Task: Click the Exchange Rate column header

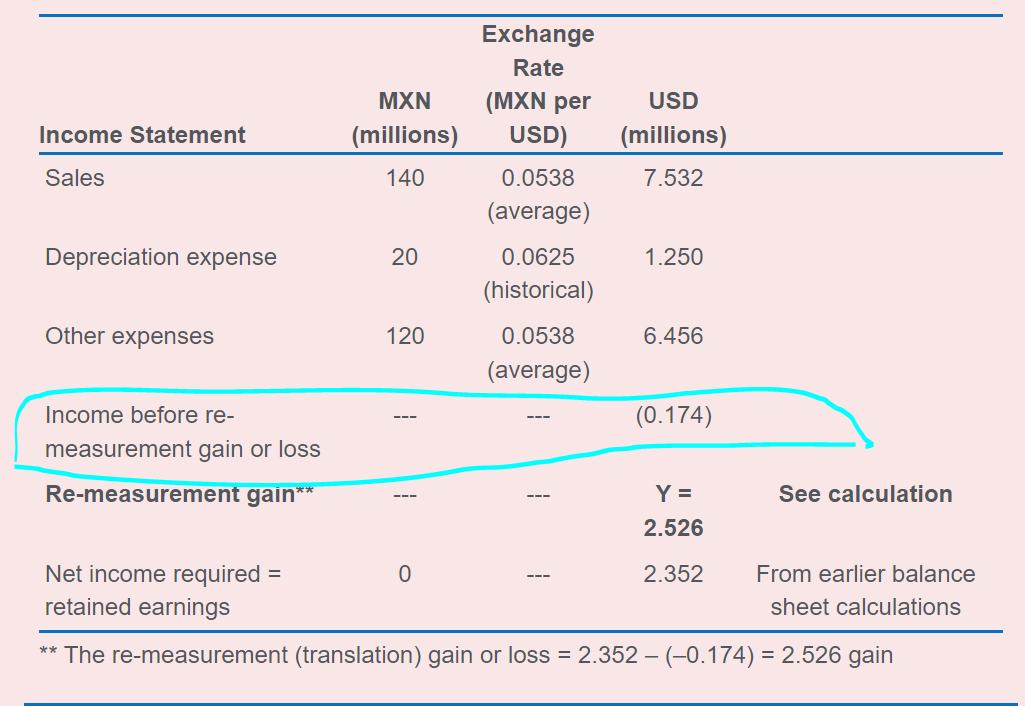Action: tap(538, 84)
